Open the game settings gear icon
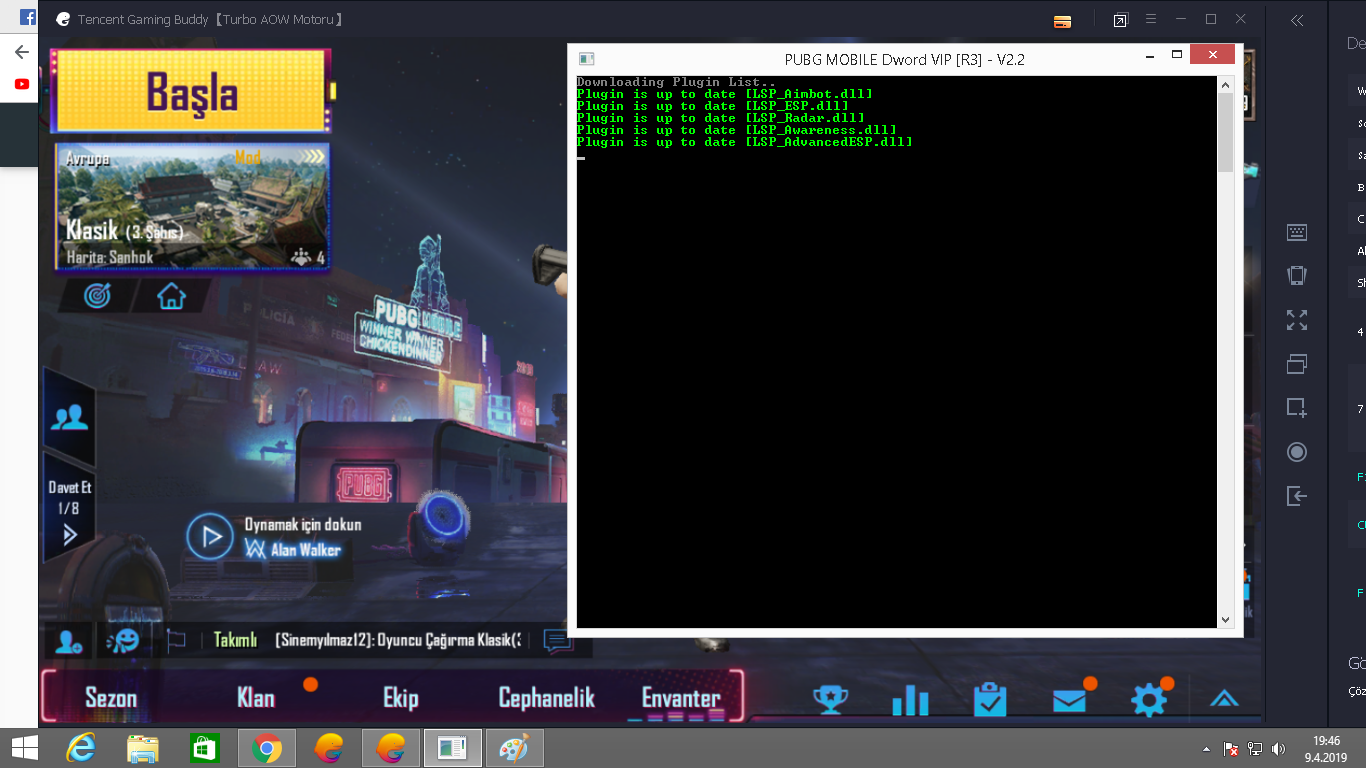This screenshot has width=1366, height=768. coord(1148,700)
